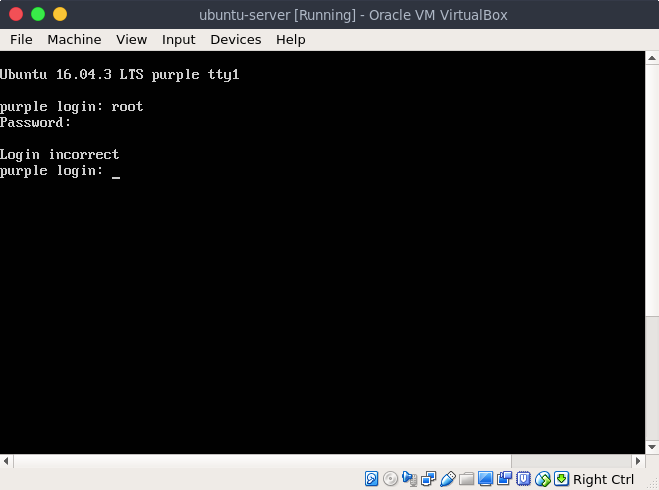Click the USB devices status icon
The width and height of the screenshot is (659, 490).
(448, 479)
